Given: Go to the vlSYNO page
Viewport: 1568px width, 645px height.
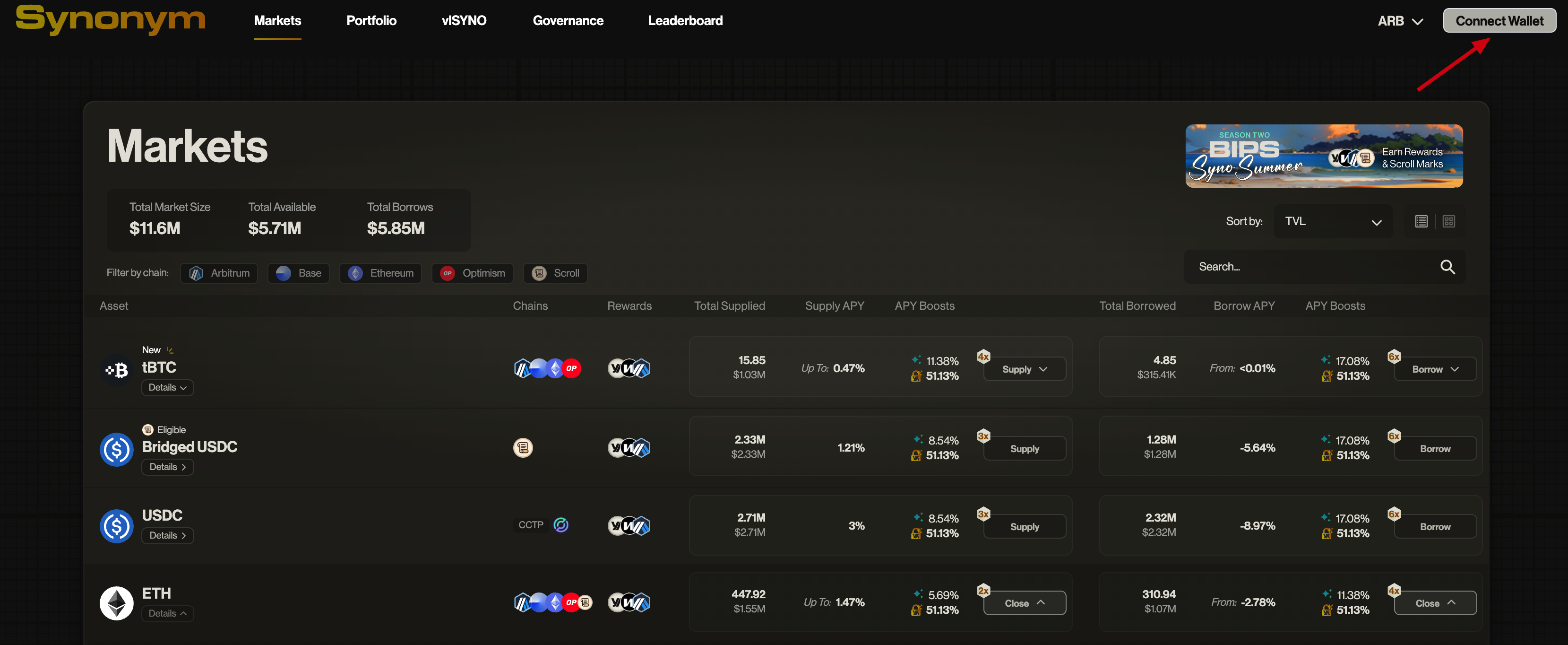Looking at the screenshot, I should [464, 21].
